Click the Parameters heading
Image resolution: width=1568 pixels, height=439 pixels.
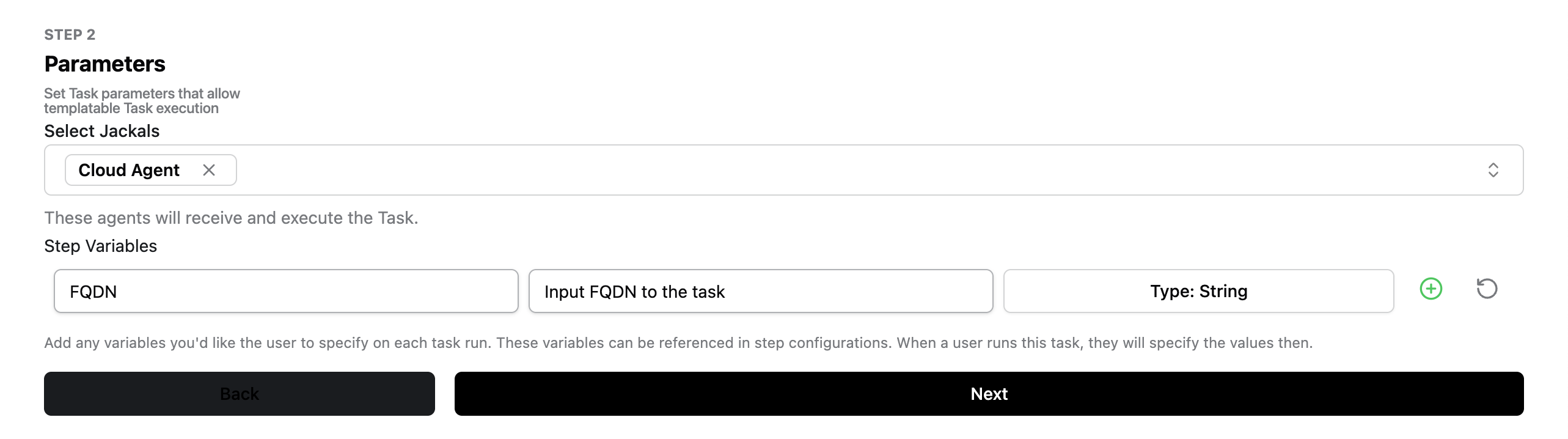click(x=104, y=64)
